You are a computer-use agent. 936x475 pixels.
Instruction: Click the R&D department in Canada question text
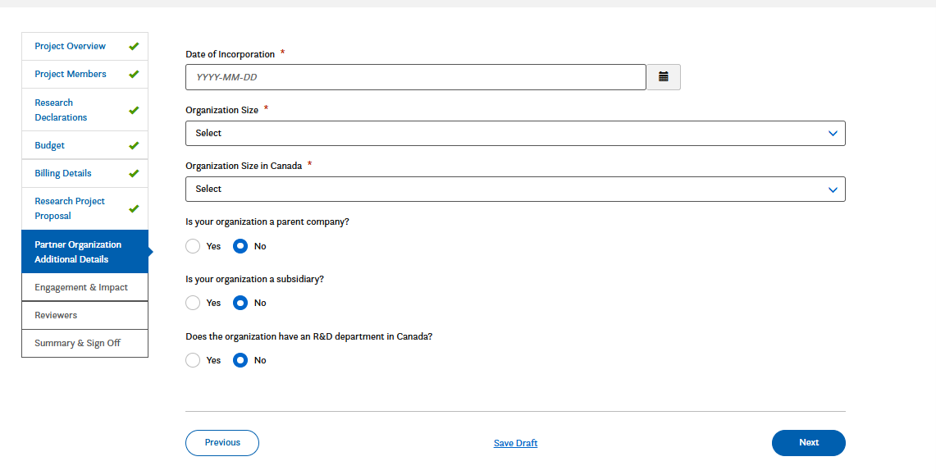[x=309, y=337]
